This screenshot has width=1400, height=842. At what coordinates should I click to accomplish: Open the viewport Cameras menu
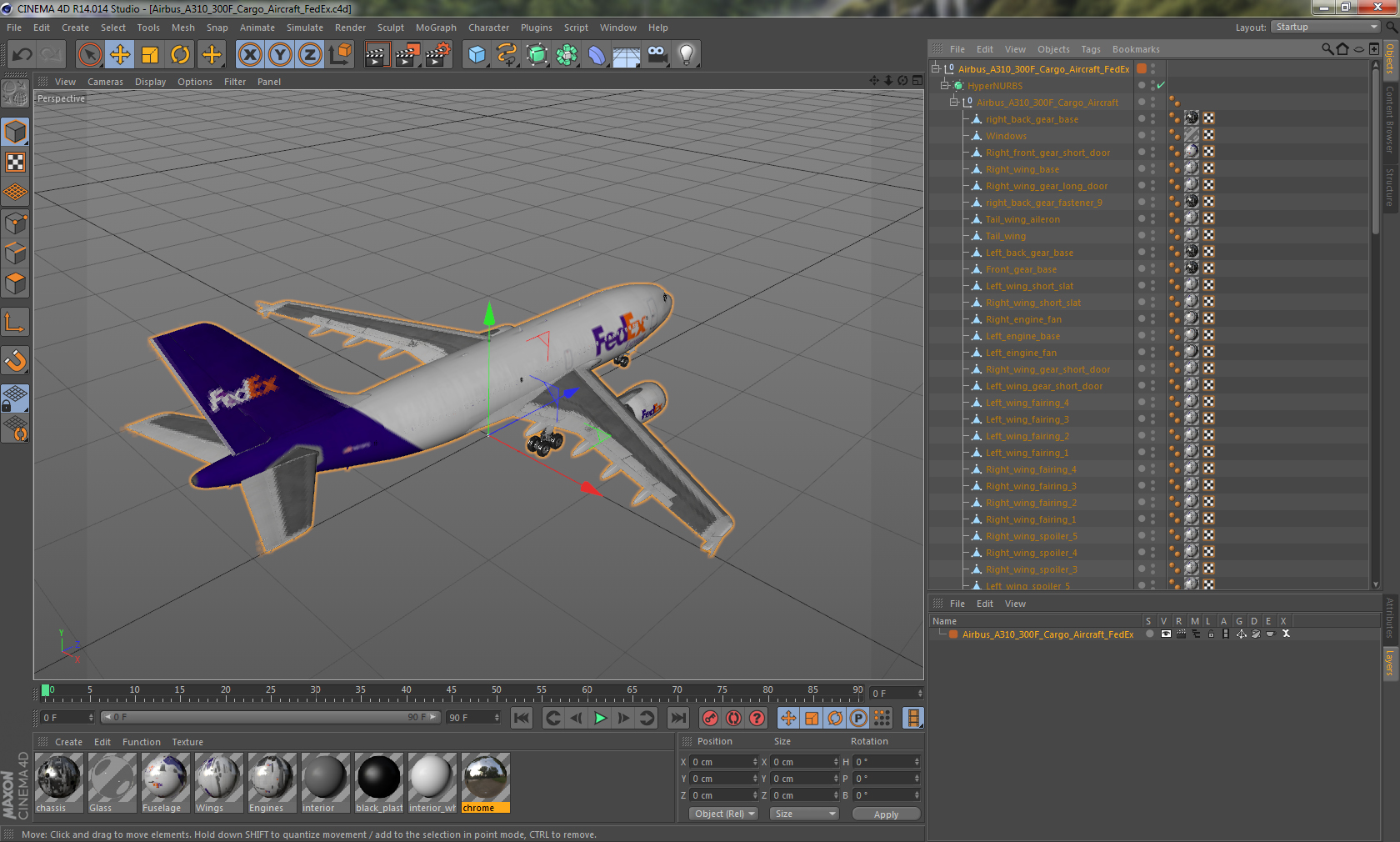pos(105,82)
